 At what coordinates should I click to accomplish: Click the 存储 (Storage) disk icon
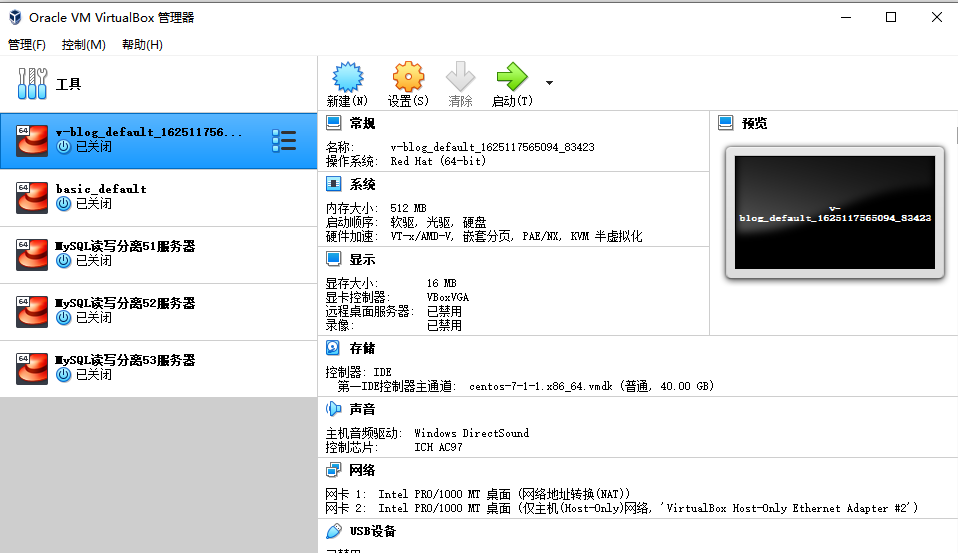click(x=333, y=348)
